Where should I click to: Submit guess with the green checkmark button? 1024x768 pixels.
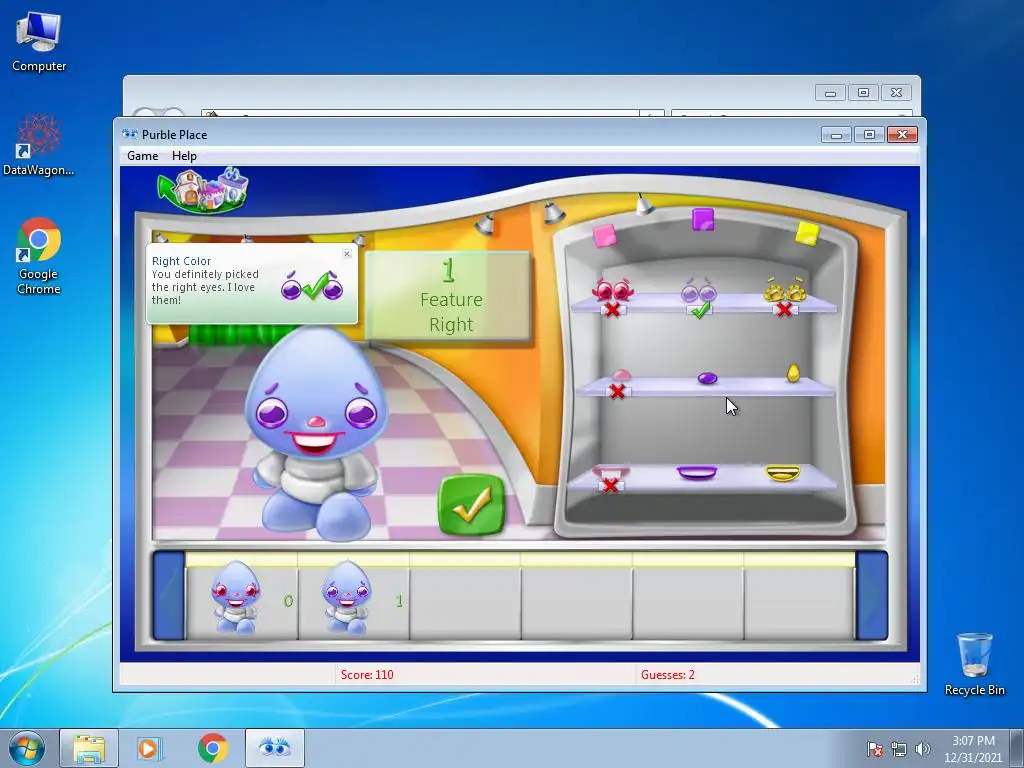471,505
